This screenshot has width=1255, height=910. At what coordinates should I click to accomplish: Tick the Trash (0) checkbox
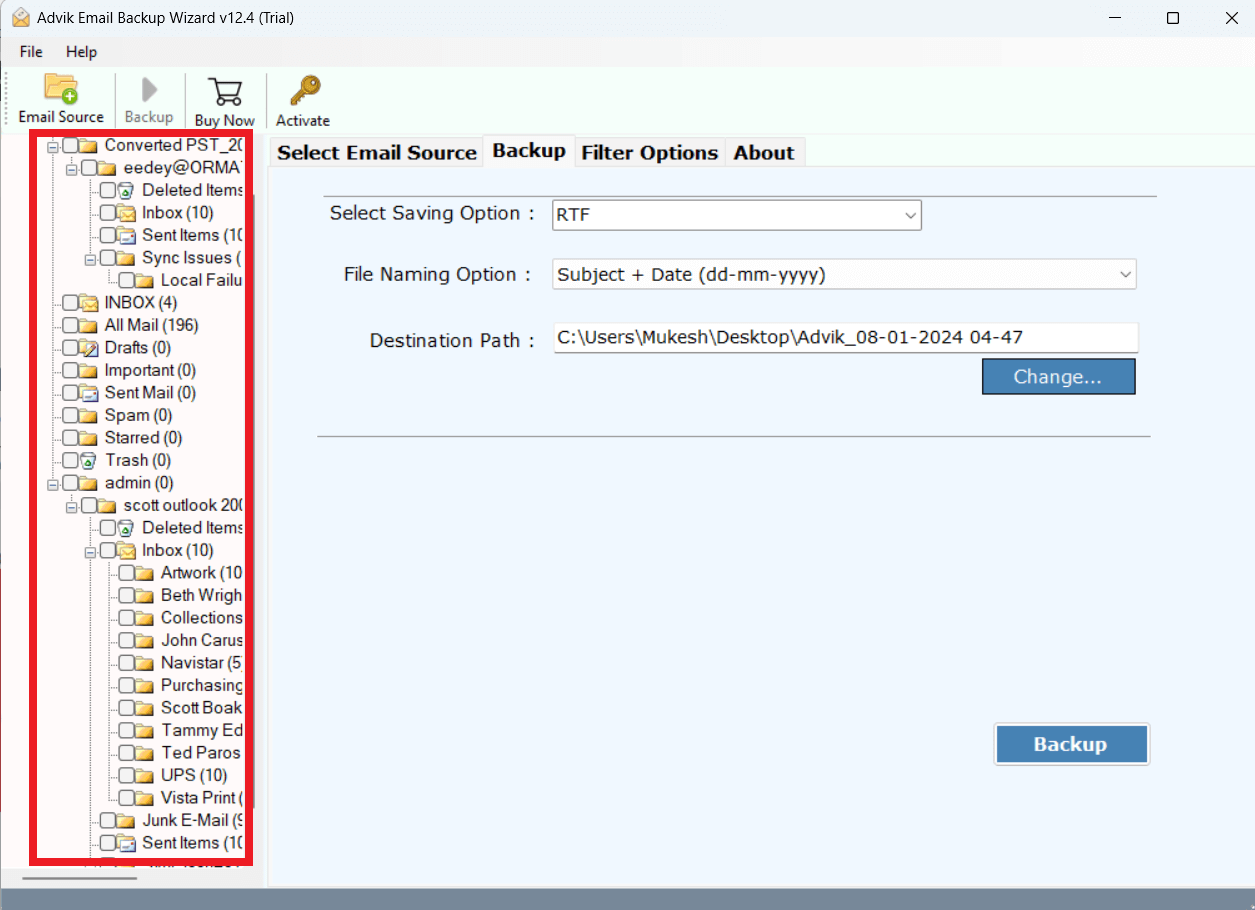[x=70, y=460]
